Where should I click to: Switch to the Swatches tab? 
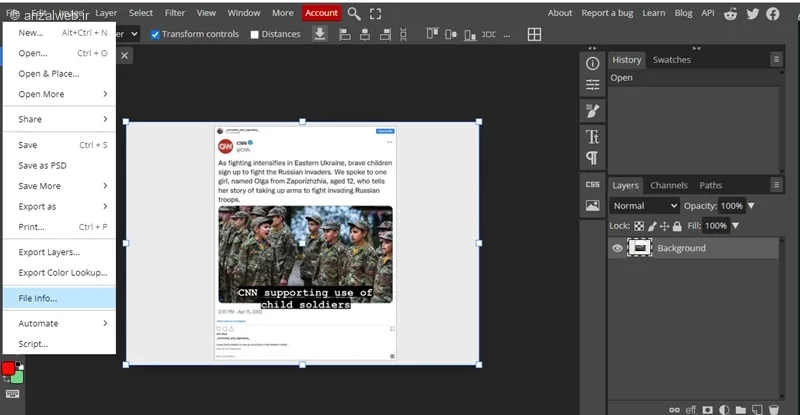tap(671, 60)
